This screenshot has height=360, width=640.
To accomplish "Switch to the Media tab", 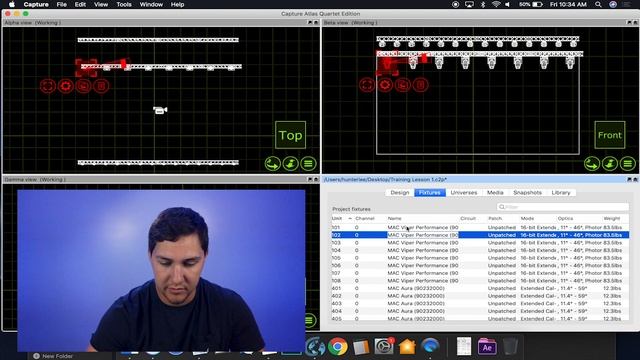I will (x=495, y=192).
